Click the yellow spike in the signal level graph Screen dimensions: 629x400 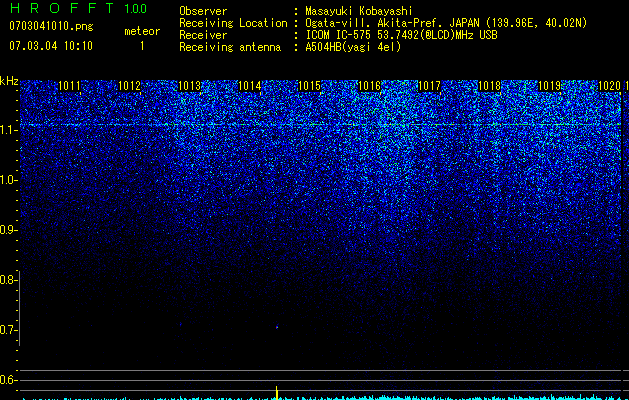point(277,393)
